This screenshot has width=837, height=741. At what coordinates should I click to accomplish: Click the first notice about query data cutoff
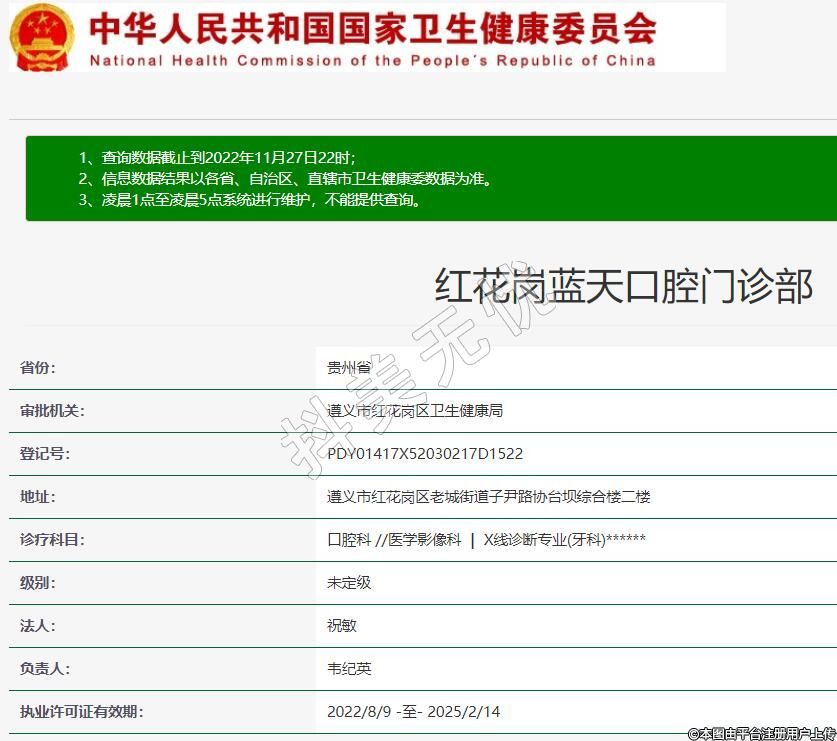click(217, 158)
